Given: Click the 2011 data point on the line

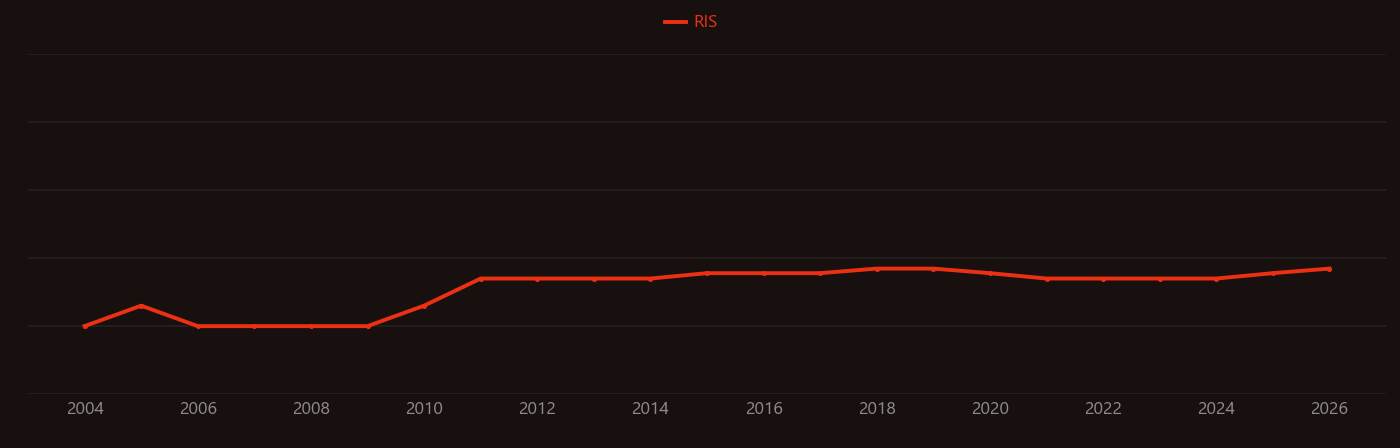Looking at the screenshot, I should click(481, 279).
